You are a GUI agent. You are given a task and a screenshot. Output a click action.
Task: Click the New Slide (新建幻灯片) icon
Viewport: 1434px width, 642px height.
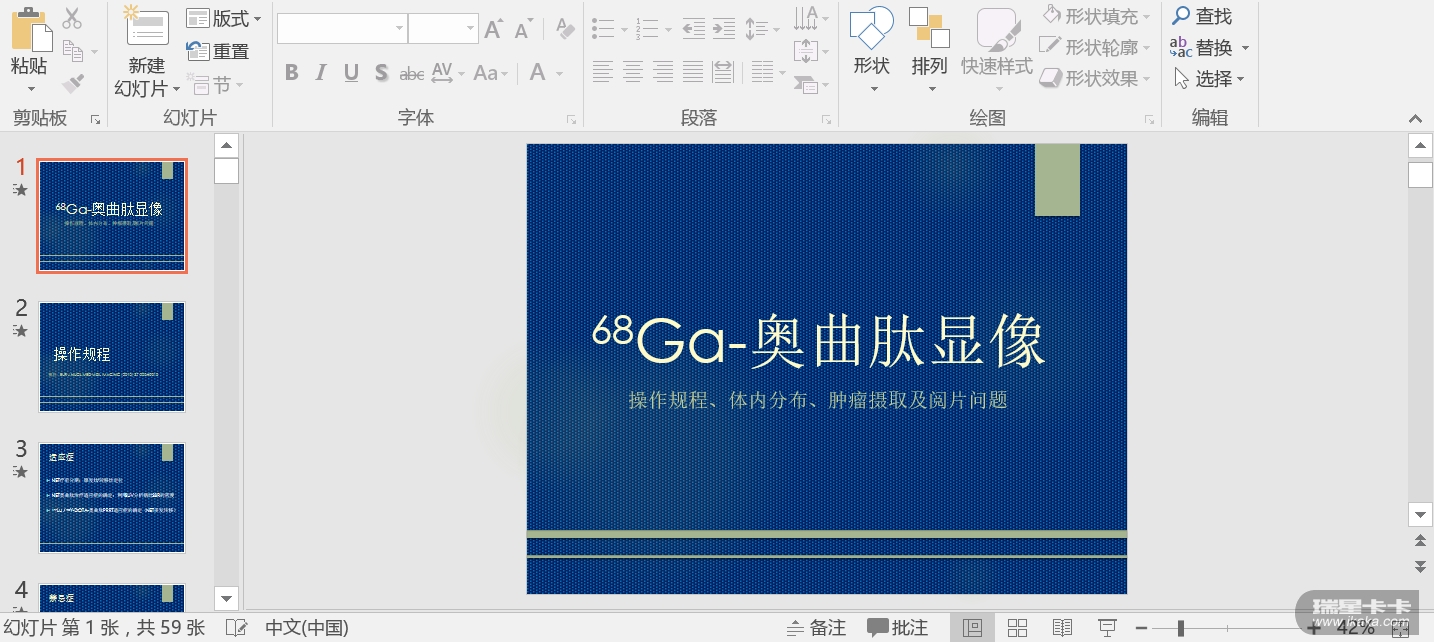(x=146, y=28)
